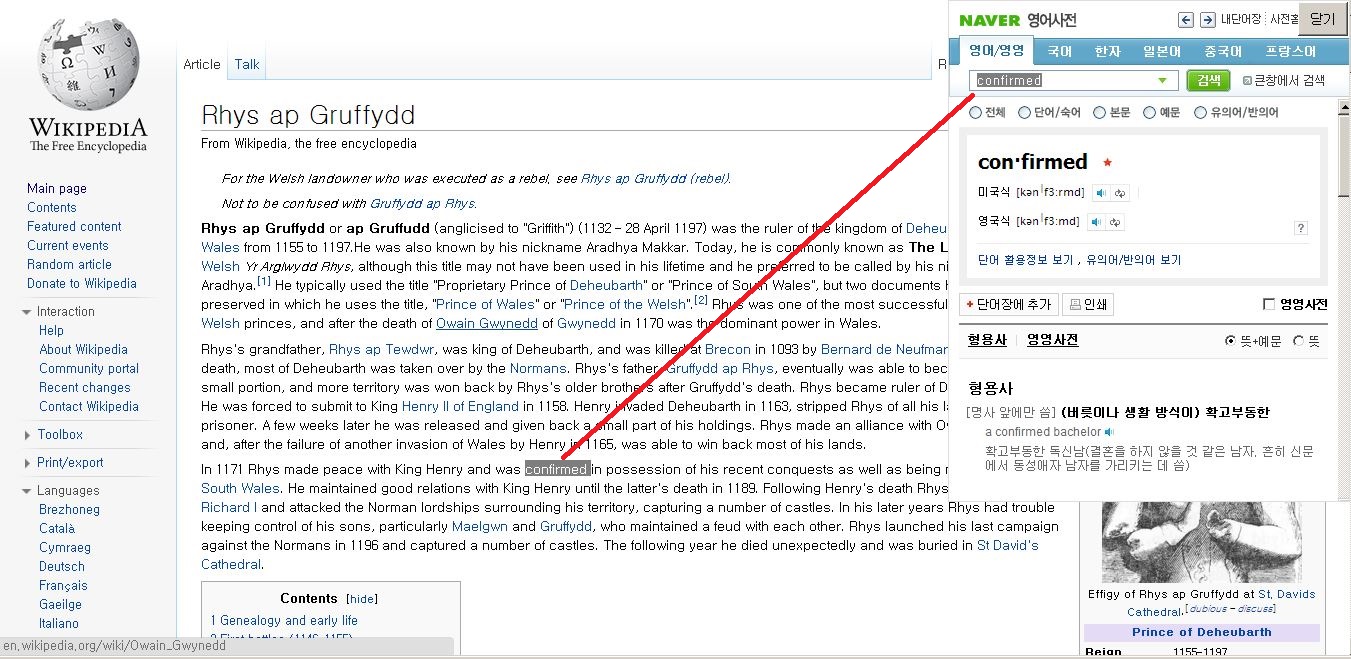Check the 영영사전 checkbox
This screenshot has width=1351, height=659.
point(1269,305)
